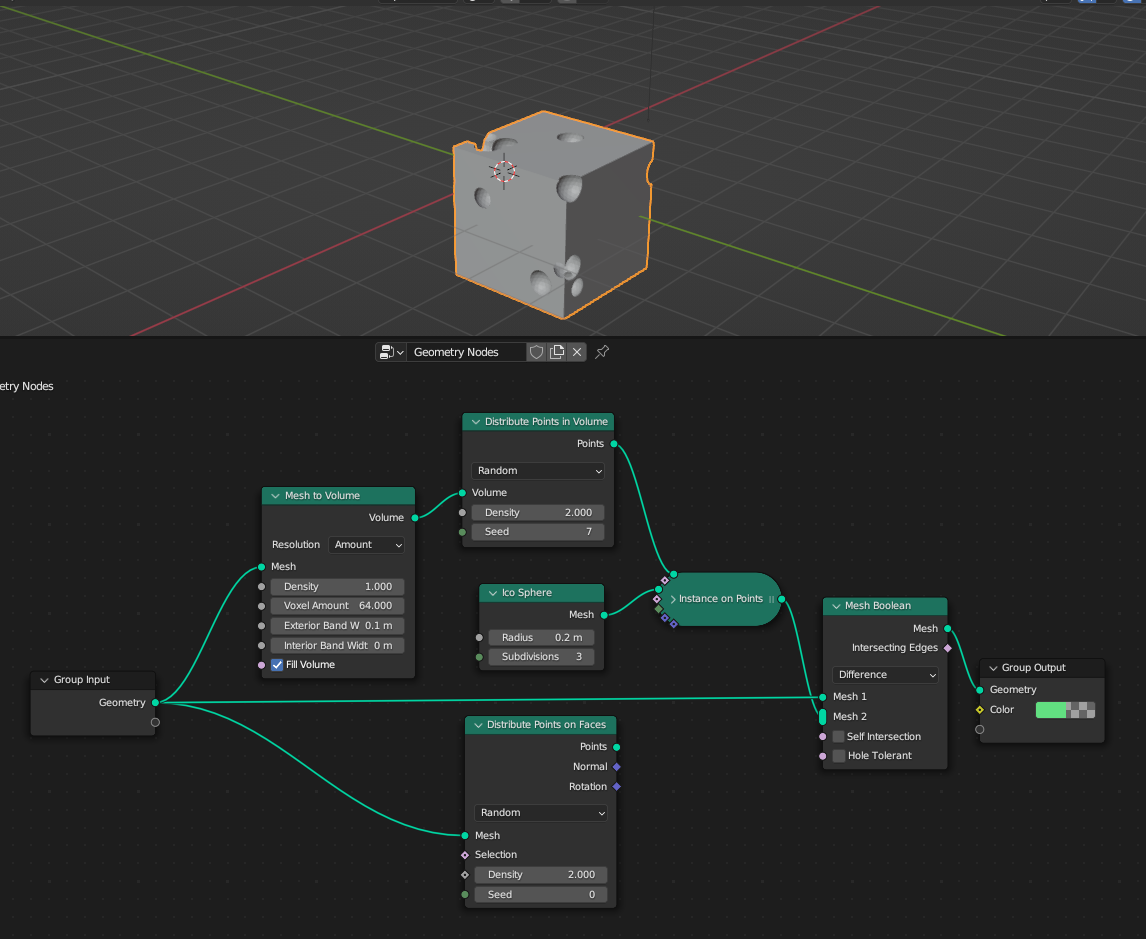Image resolution: width=1146 pixels, height=939 pixels.
Task: Click the Rotation output socket on Distribute Points on Faces
Action: [616, 786]
